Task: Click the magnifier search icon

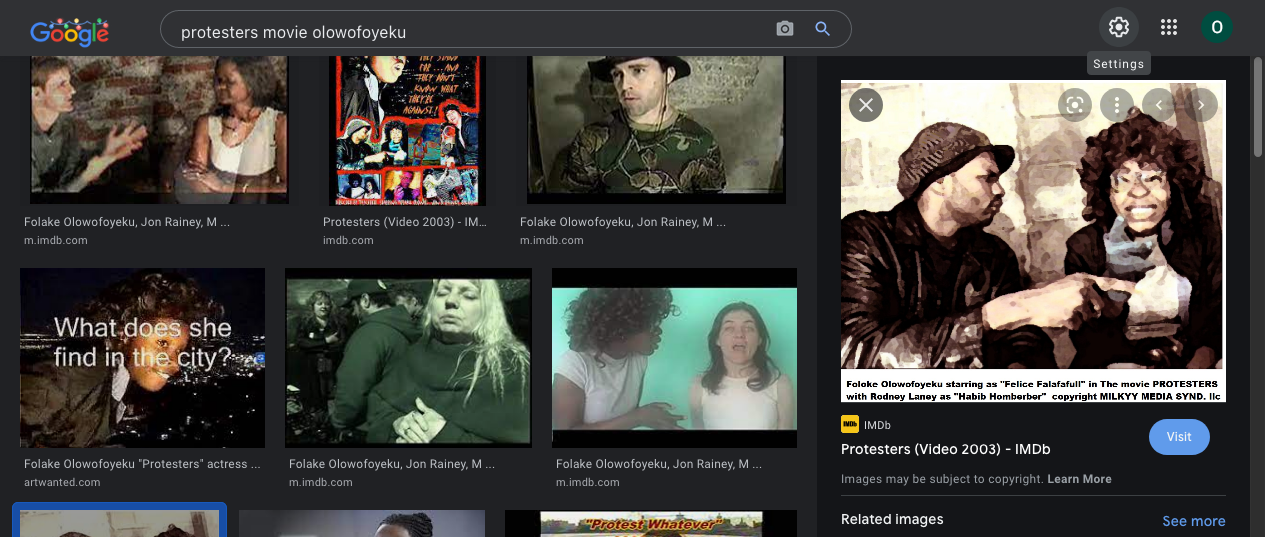Action: pyautogui.click(x=823, y=29)
